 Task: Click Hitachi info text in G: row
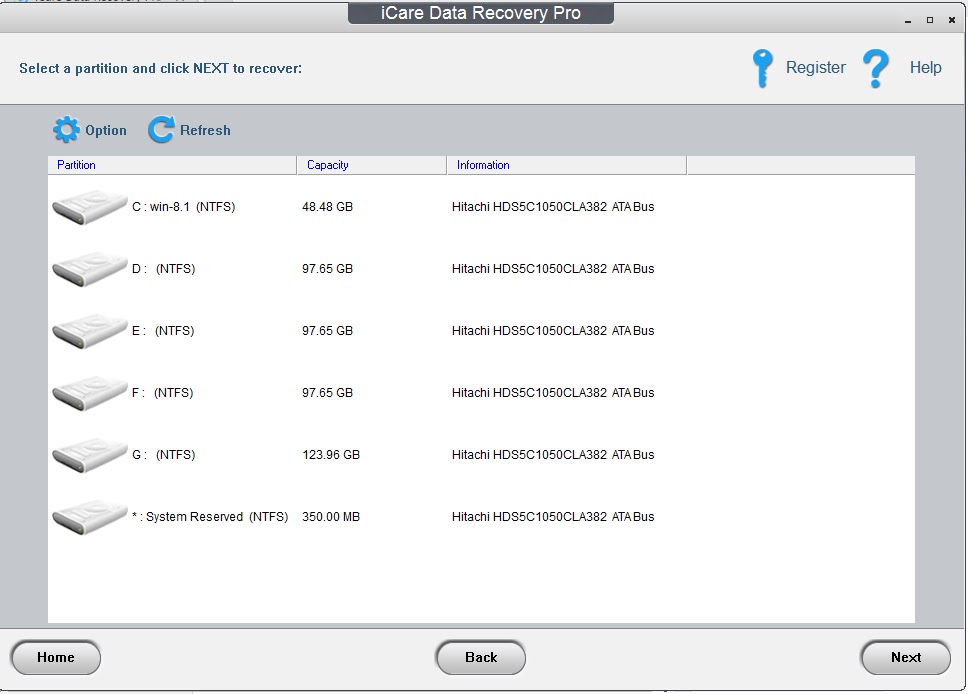553,454
